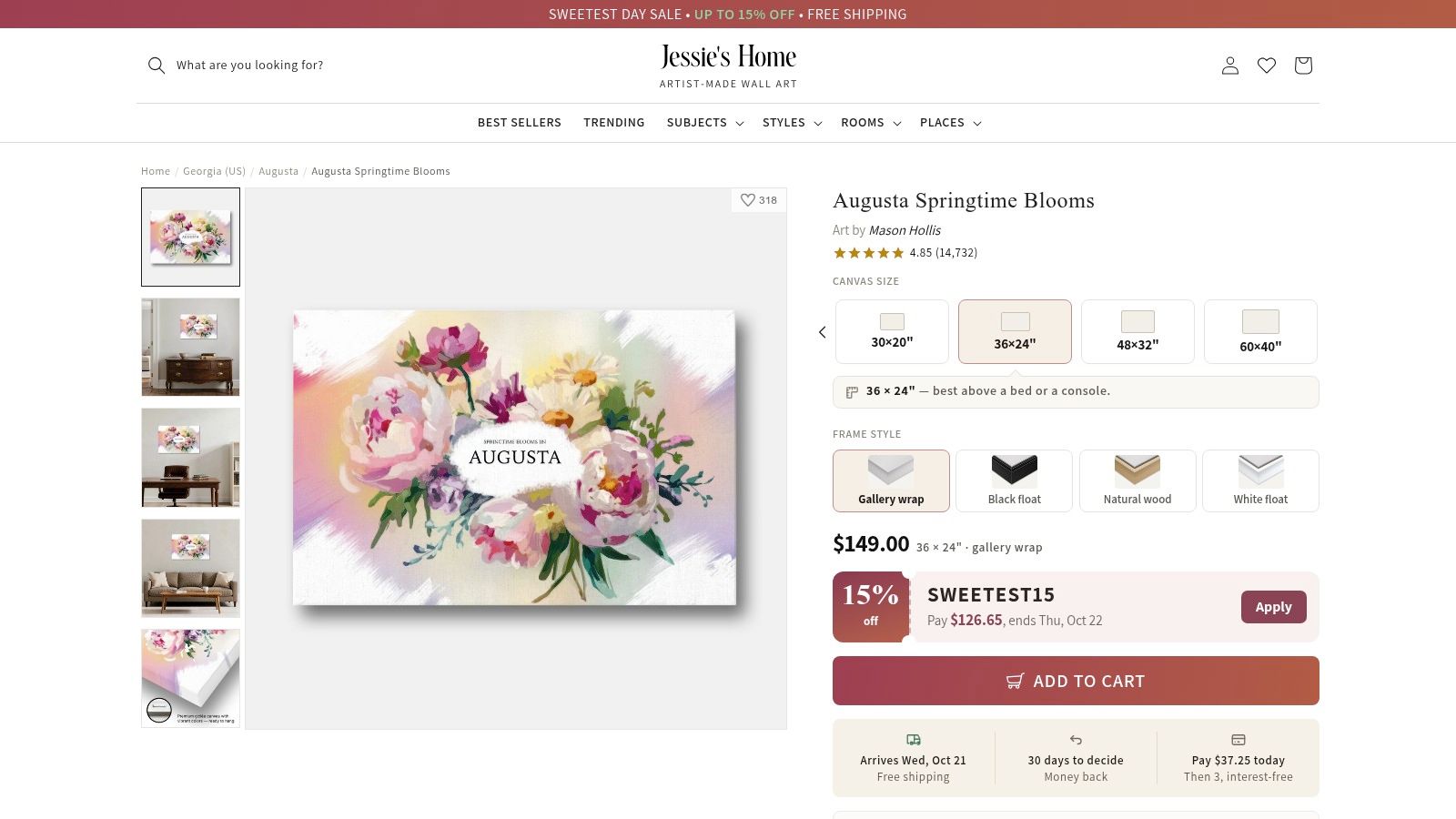This screenshot has width=1456, height=819.
Task: Click the payment card icon above Pay $37.25
Action: pyautogui.click(x=1239, y=740)
